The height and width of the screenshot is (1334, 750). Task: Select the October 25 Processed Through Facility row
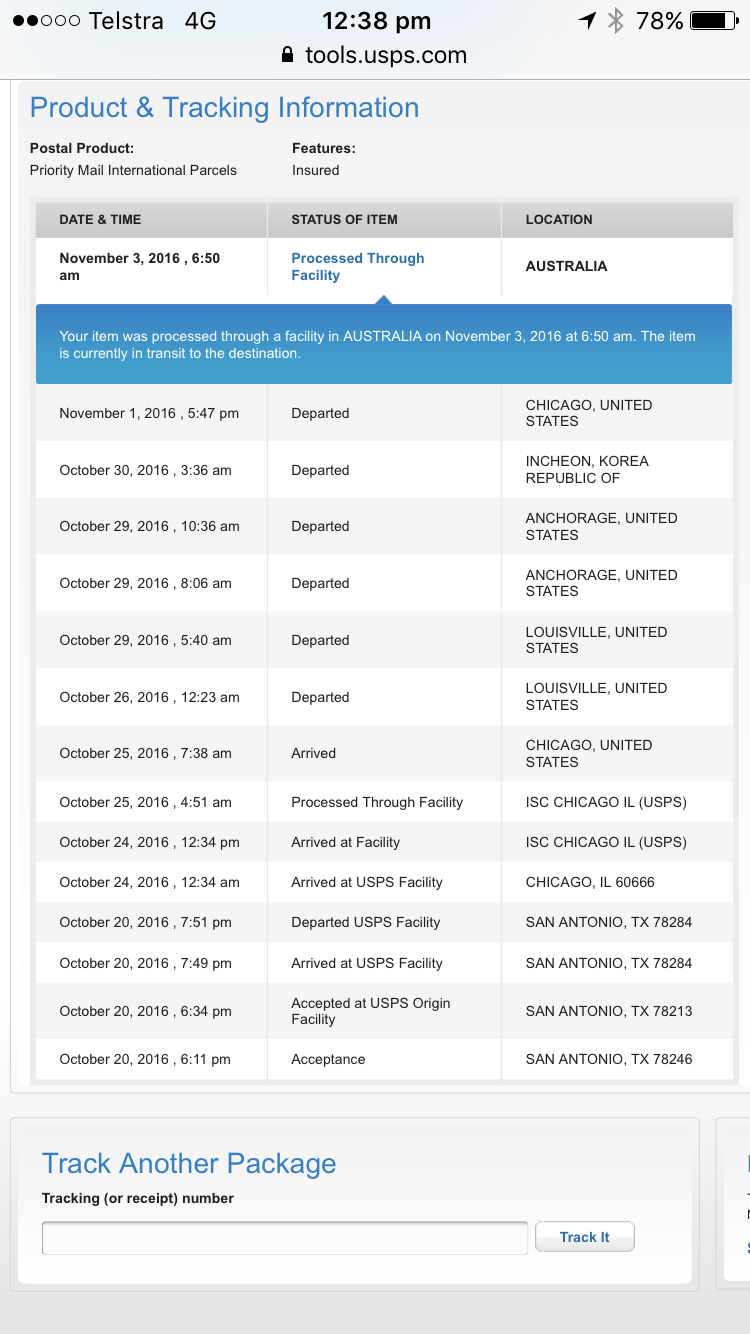[384, 802]
